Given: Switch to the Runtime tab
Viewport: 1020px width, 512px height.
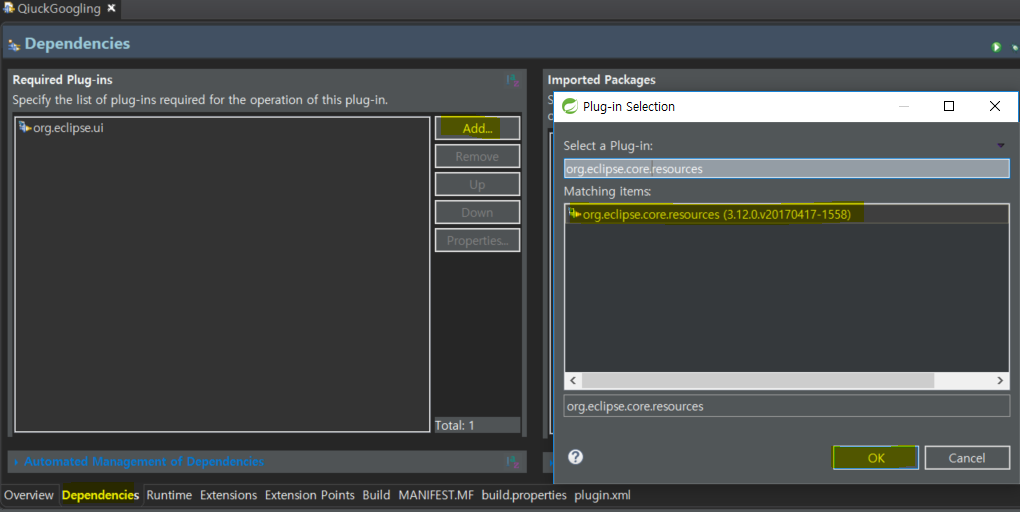Looking at the screenshot, I should click(169, 495).
